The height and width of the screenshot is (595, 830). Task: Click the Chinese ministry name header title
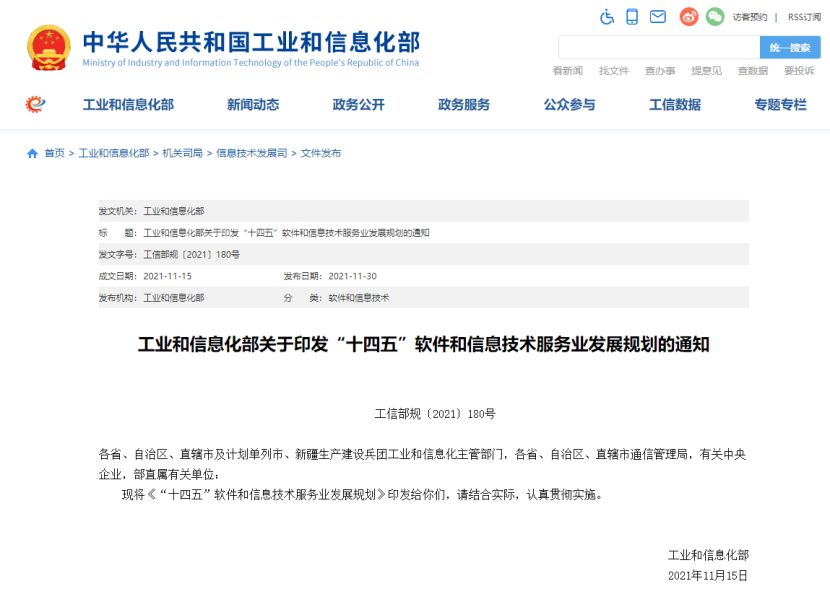tap(251, 42)
